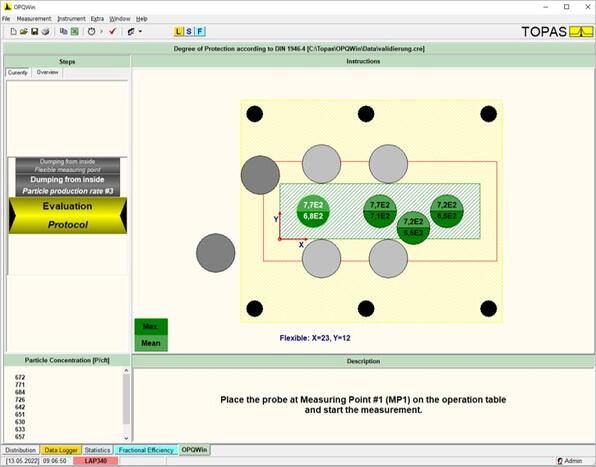
Task: Open a file with the folder icon
Action: click(24, 32)
